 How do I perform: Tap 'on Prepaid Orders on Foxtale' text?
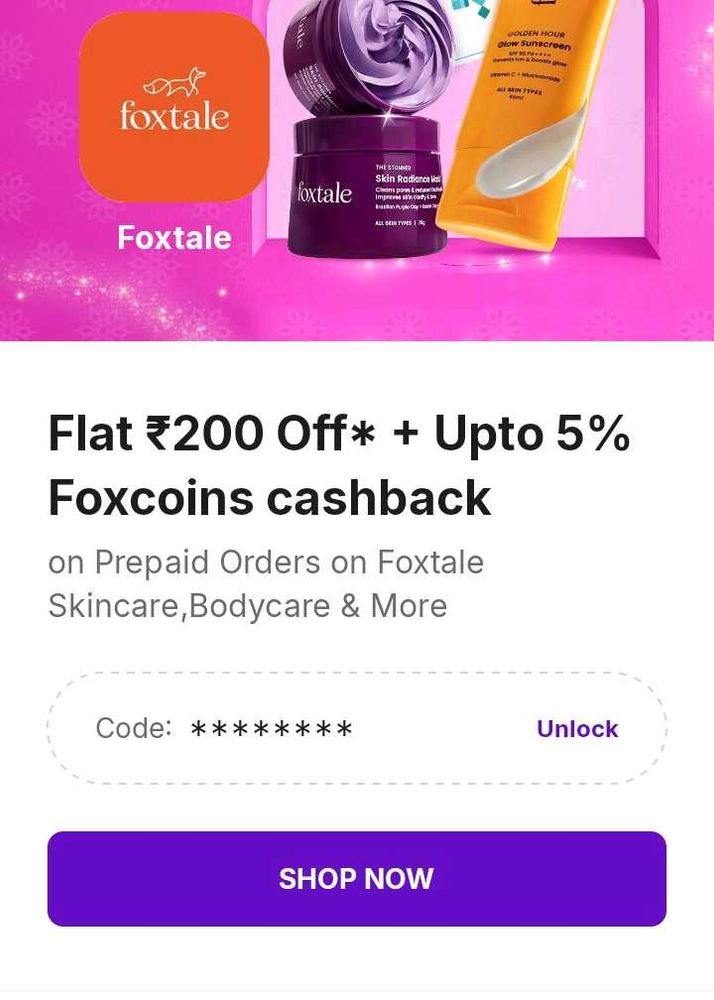(x=266, y=563)
